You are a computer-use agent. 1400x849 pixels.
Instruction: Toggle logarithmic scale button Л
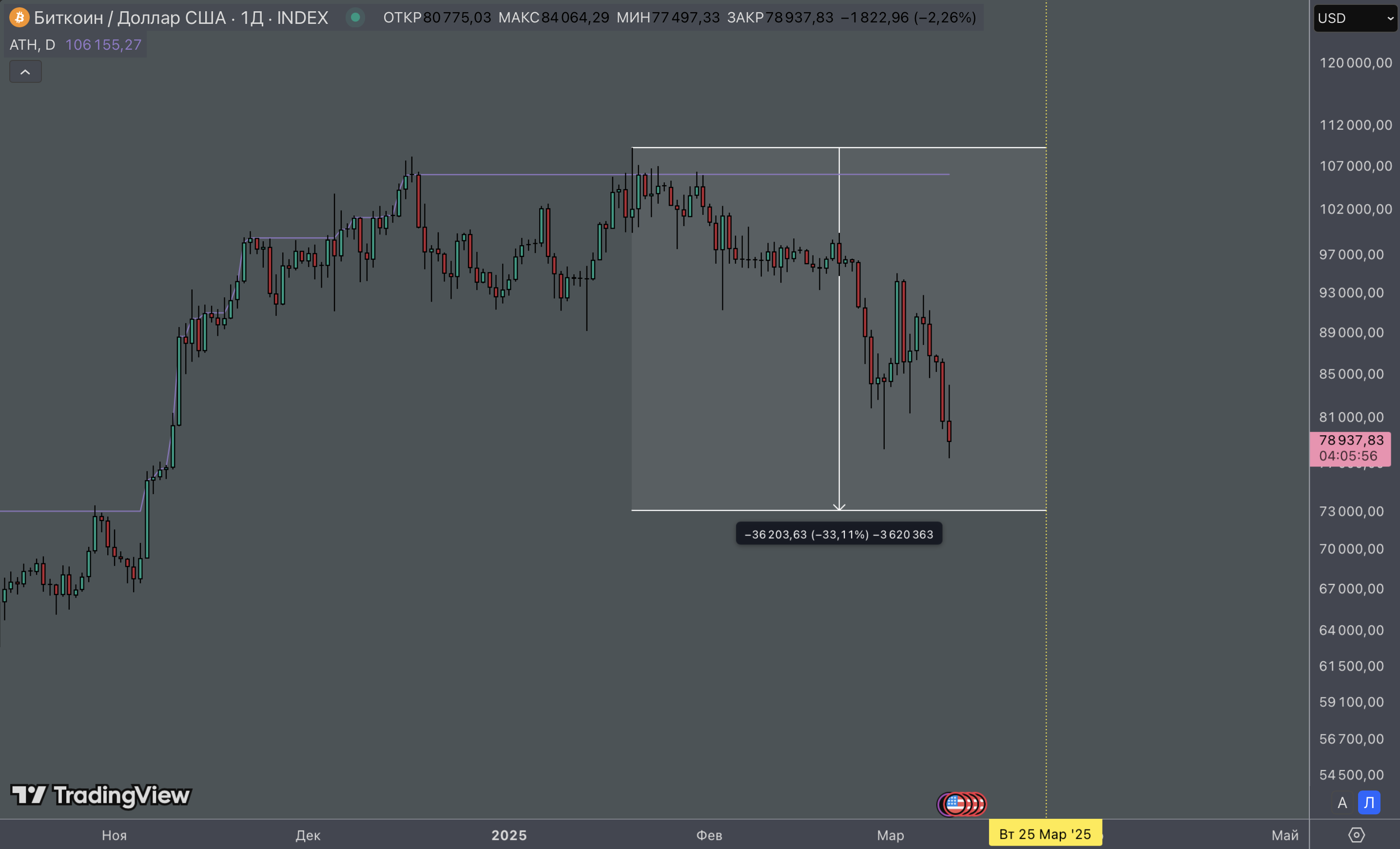click(1369, 802)
